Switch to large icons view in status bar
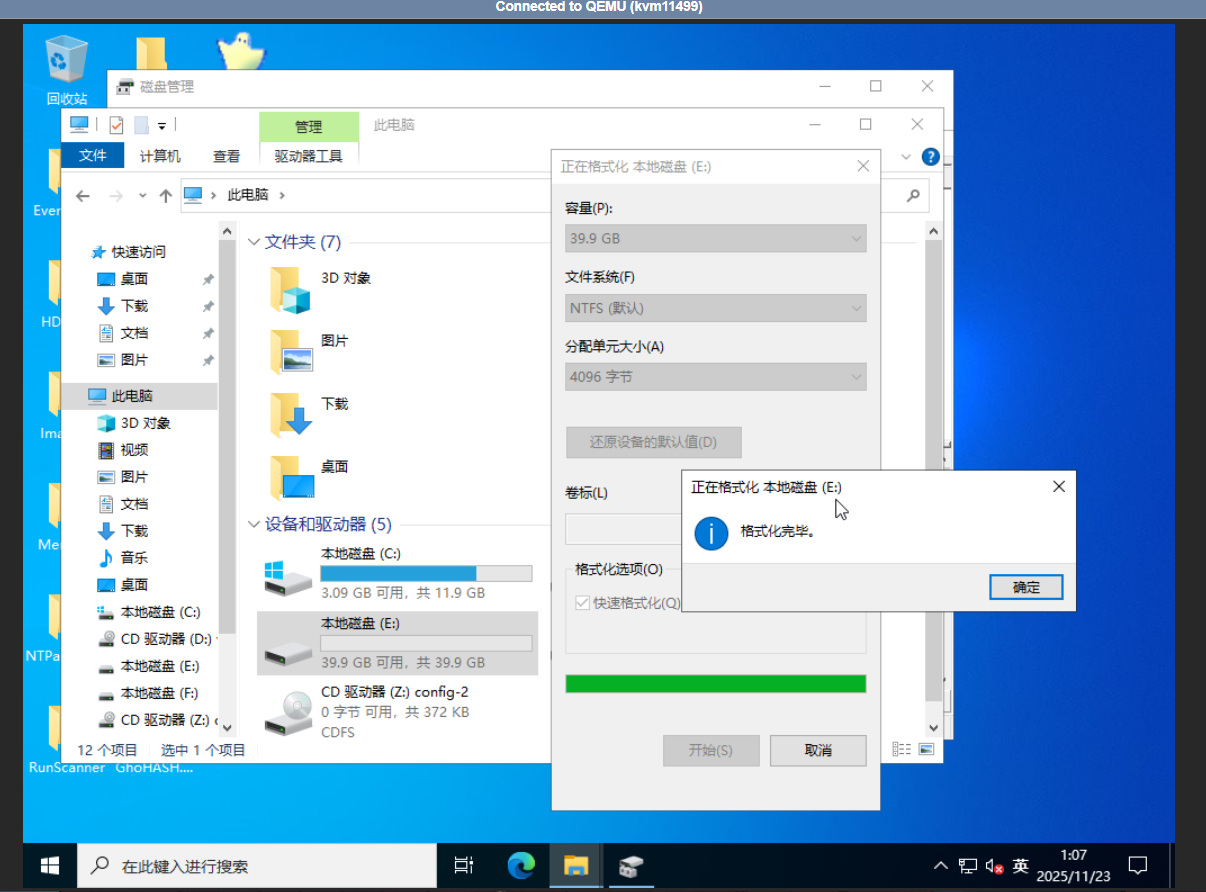Image resolution: width=1206 pixels, height=892 pixels. (926, 749)
